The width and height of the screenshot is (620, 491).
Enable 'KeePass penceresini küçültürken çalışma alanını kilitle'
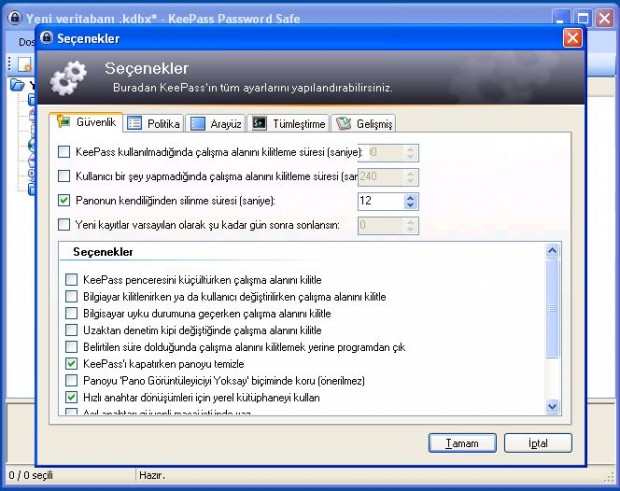[71, 279]
